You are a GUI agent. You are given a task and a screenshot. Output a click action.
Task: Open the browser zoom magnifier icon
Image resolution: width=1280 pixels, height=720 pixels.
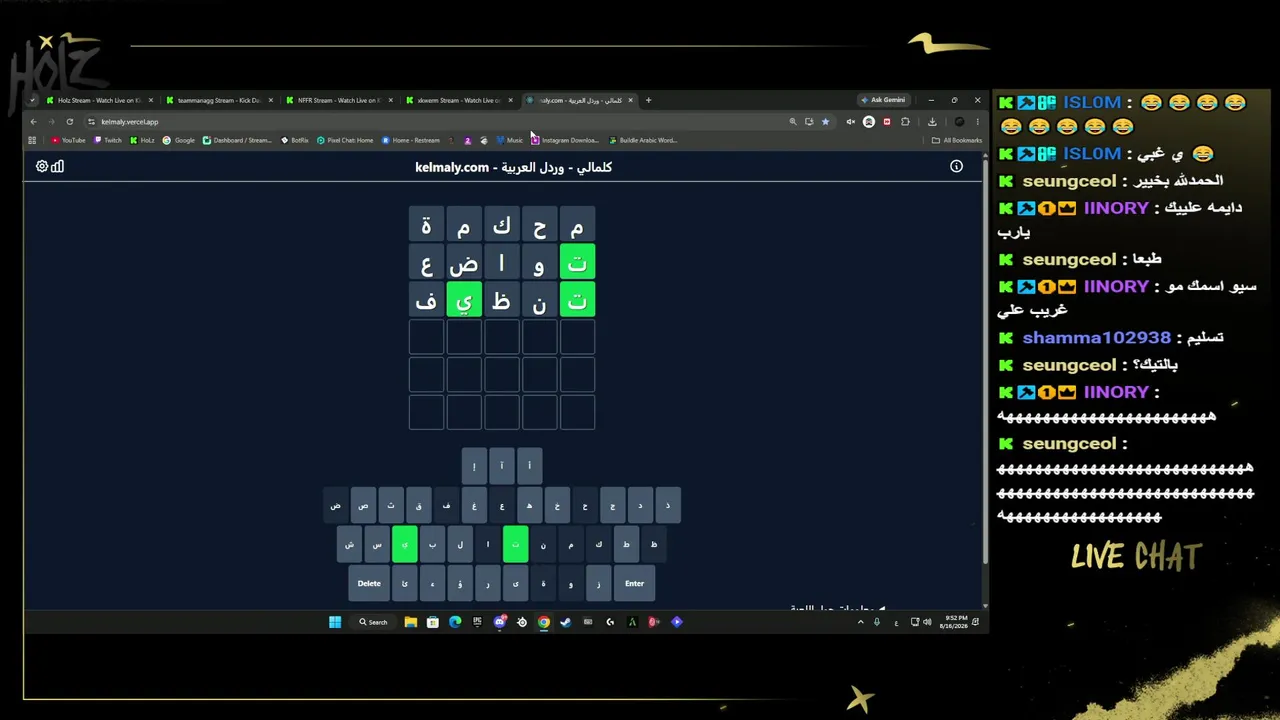(793, 122)
